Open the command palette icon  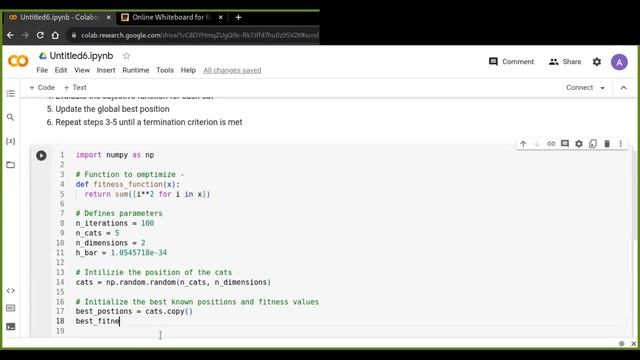[x=11, y=308]
